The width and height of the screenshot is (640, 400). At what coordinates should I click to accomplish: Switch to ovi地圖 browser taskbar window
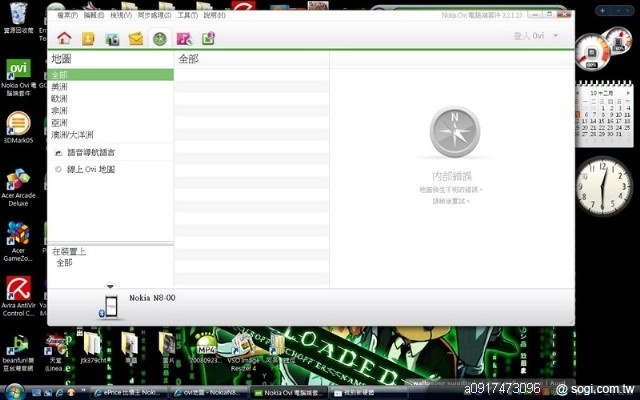pyautogui.click(x=208, y=393)
